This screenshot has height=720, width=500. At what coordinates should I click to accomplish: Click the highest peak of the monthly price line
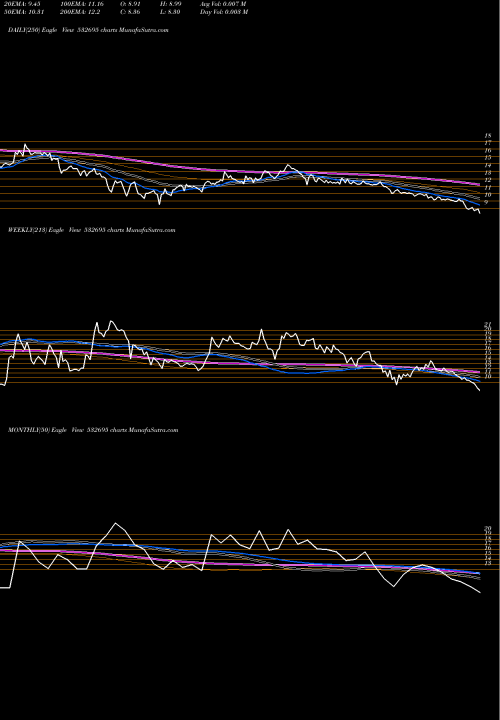pyautogui.click(x=116, y=523)
